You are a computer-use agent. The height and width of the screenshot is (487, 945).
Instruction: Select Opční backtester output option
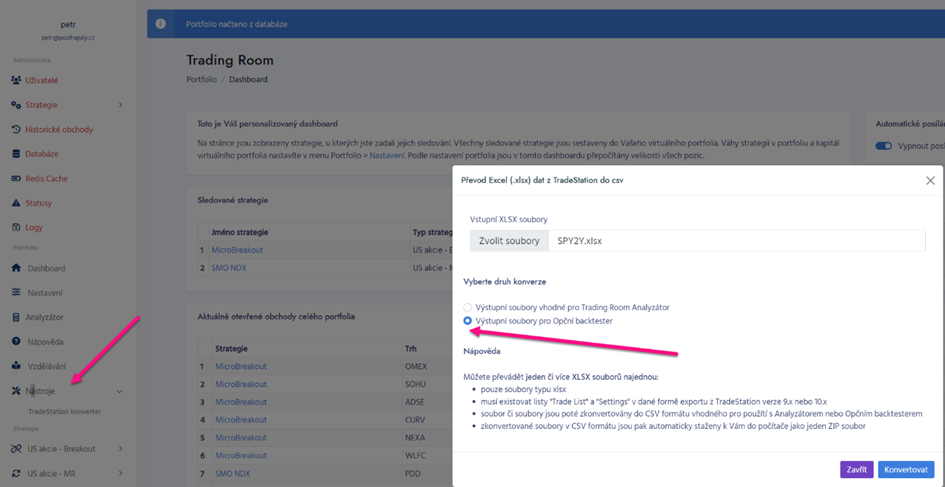click(467, 321)
